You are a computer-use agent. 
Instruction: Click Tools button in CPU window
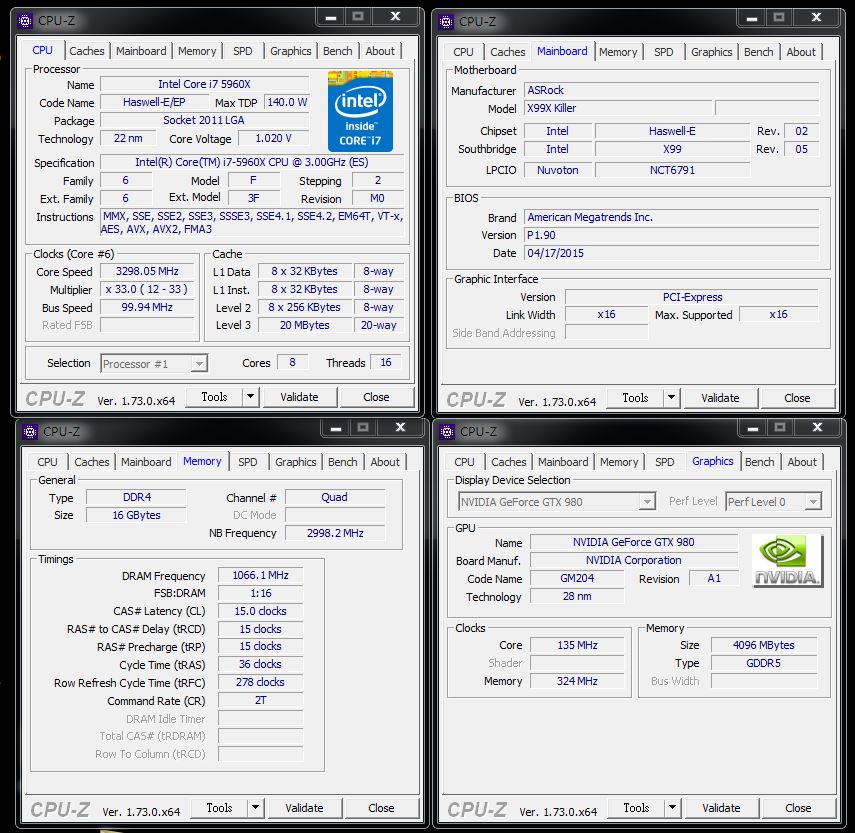pyautogui.click(x=214, y=397)
